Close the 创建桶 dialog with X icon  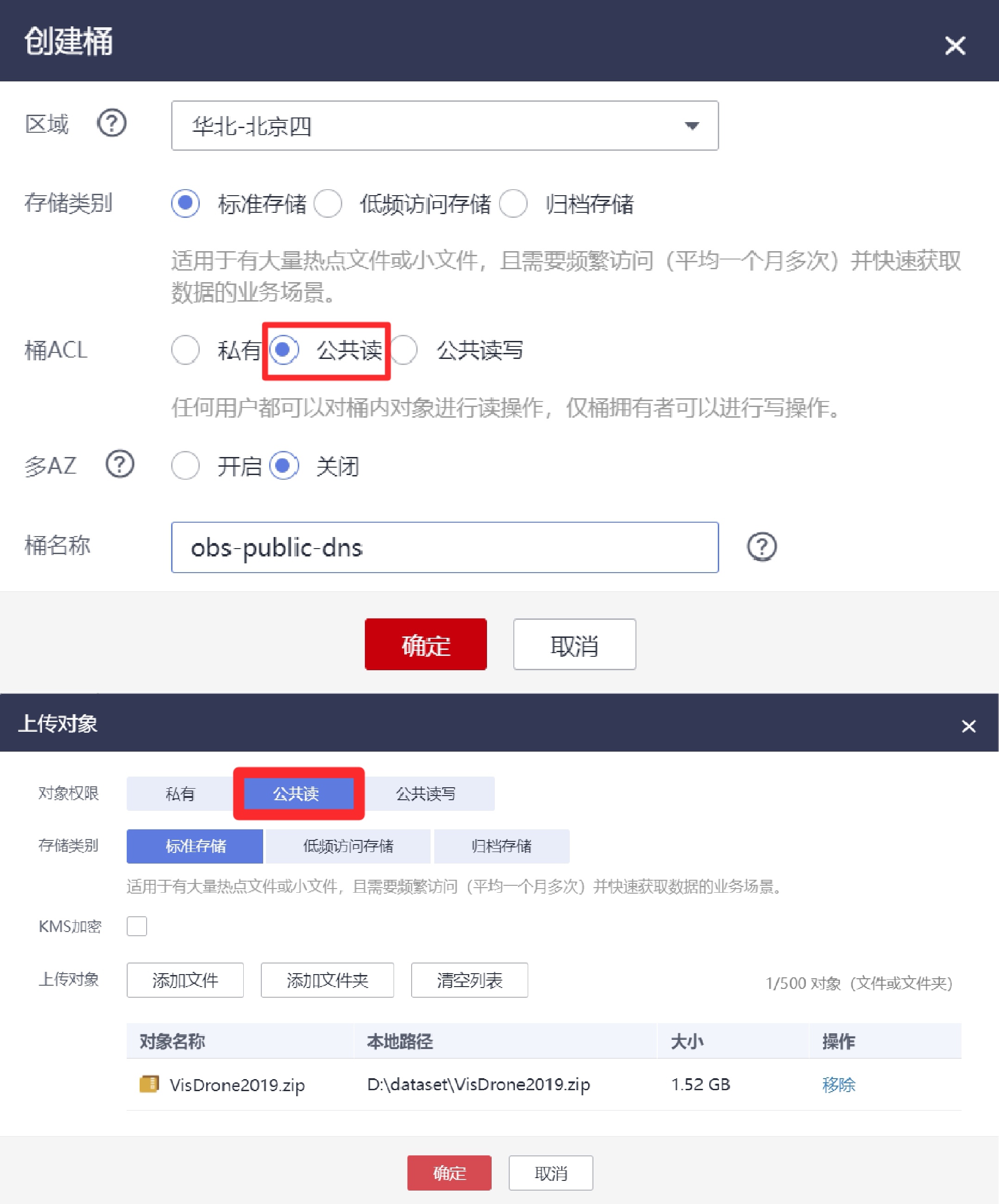point(955,45)
